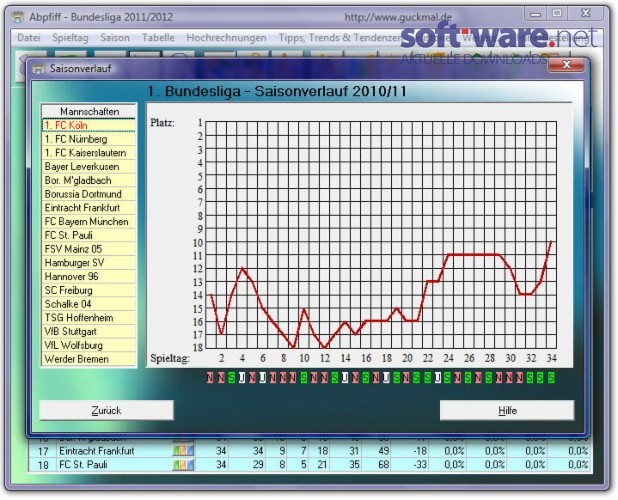This screenshot has height=500, width=618.
Task: Select TSG Hoffenheim team
Action: click(x=89, y=318)
